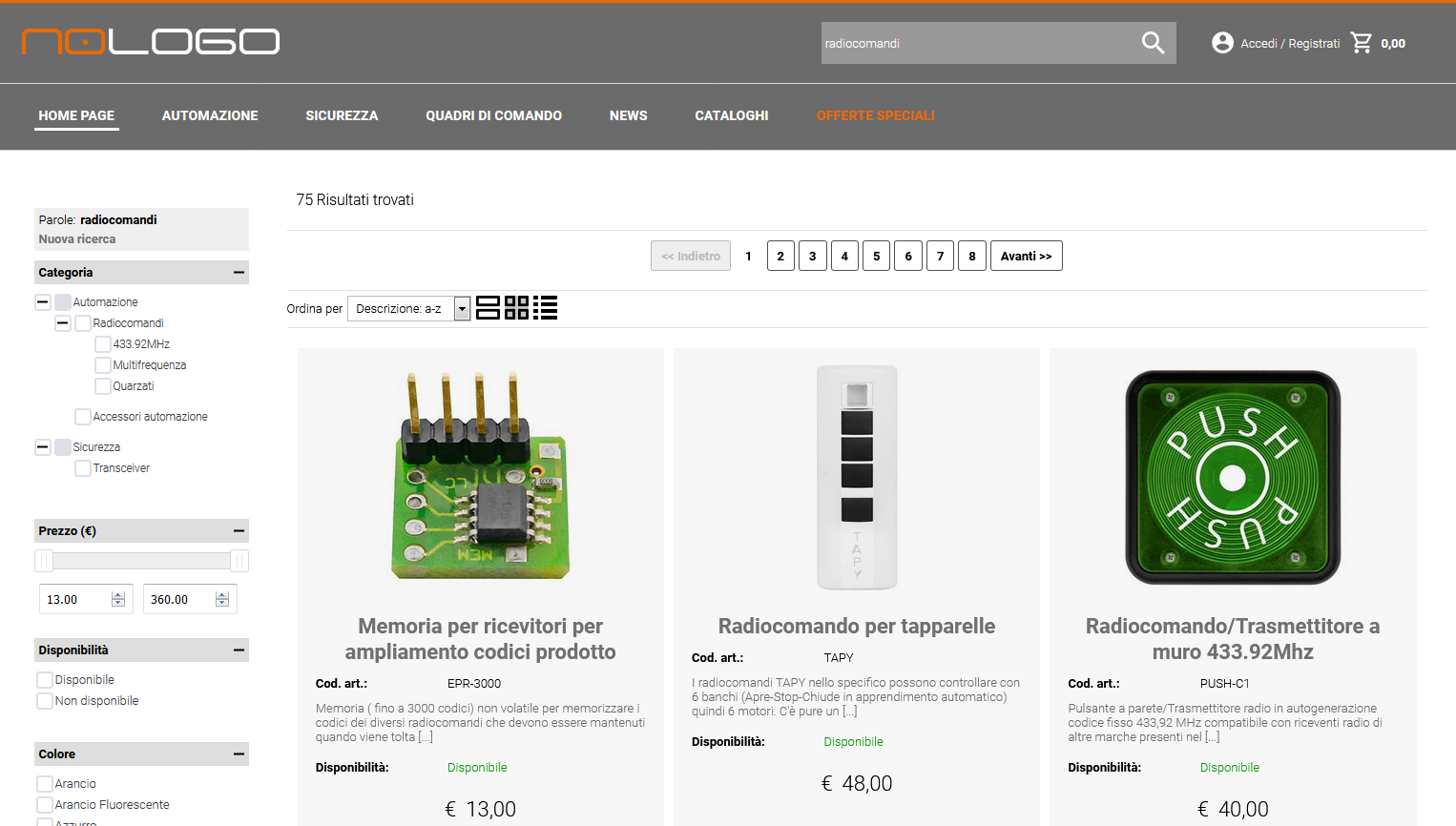Open the Ordina per dropdown
The height and width of the screenshot is (826, 1456).
(x=409, y=308)
